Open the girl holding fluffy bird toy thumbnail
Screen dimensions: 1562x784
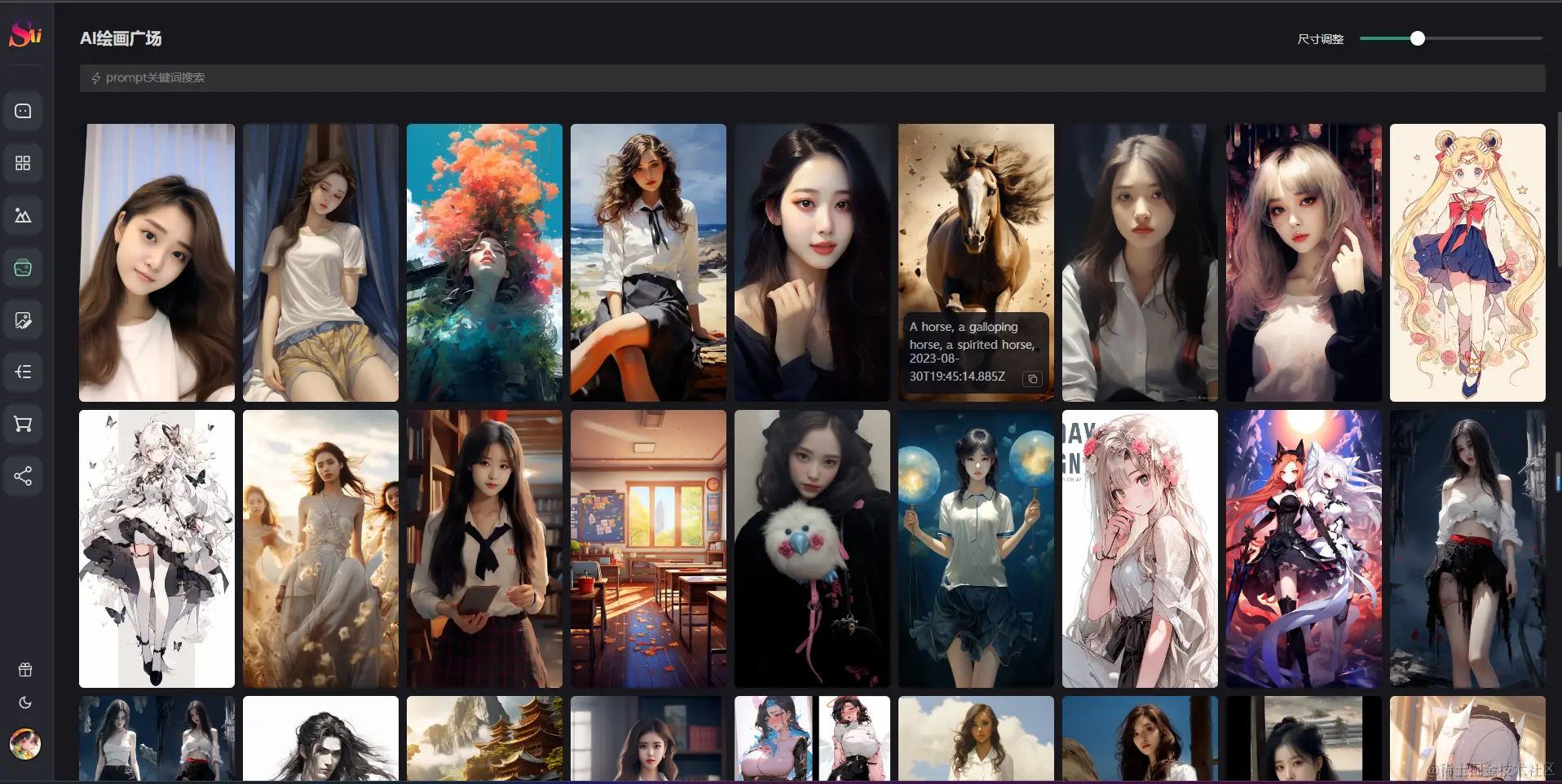[x=812, y=548]
